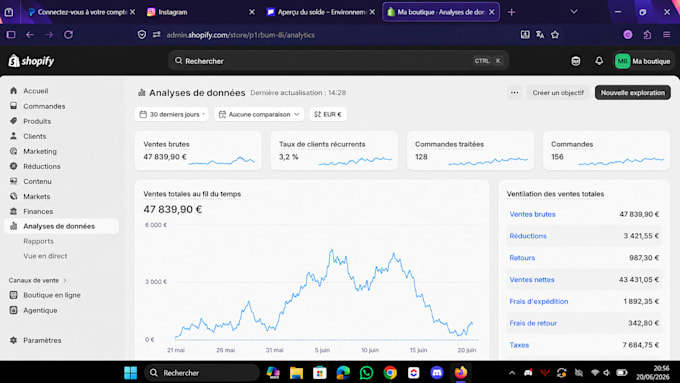Viewport: 680px width, 383px height.
Task: Open Shopify Sidekick assistant icon
Action: point(575,61)
